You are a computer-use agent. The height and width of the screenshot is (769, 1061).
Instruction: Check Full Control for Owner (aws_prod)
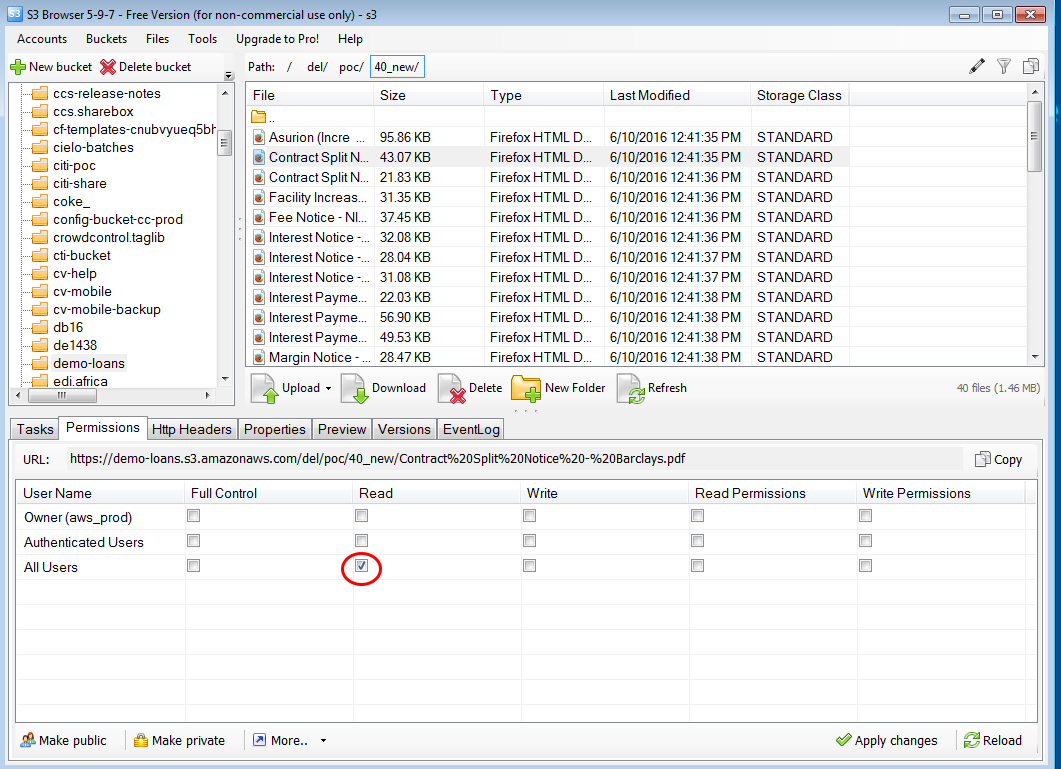(x=194, y=516)
